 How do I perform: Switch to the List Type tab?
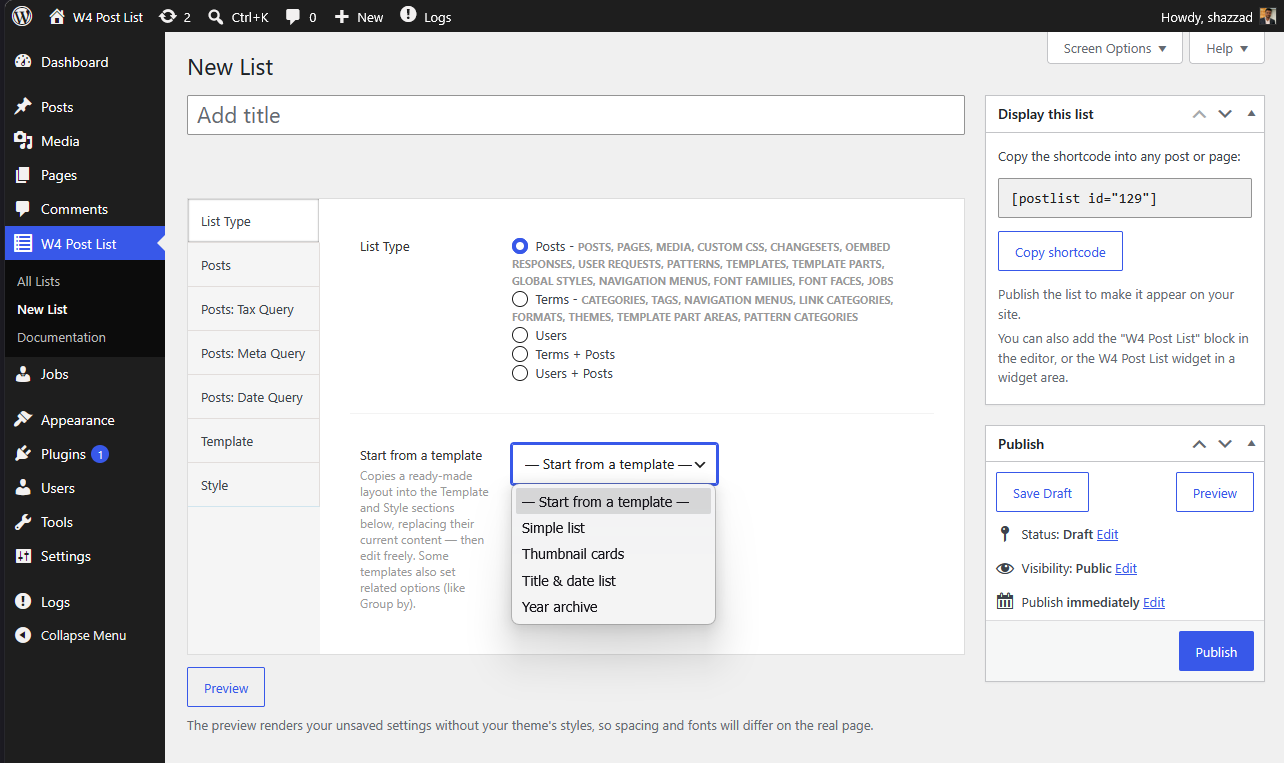[x=253, y=221]
